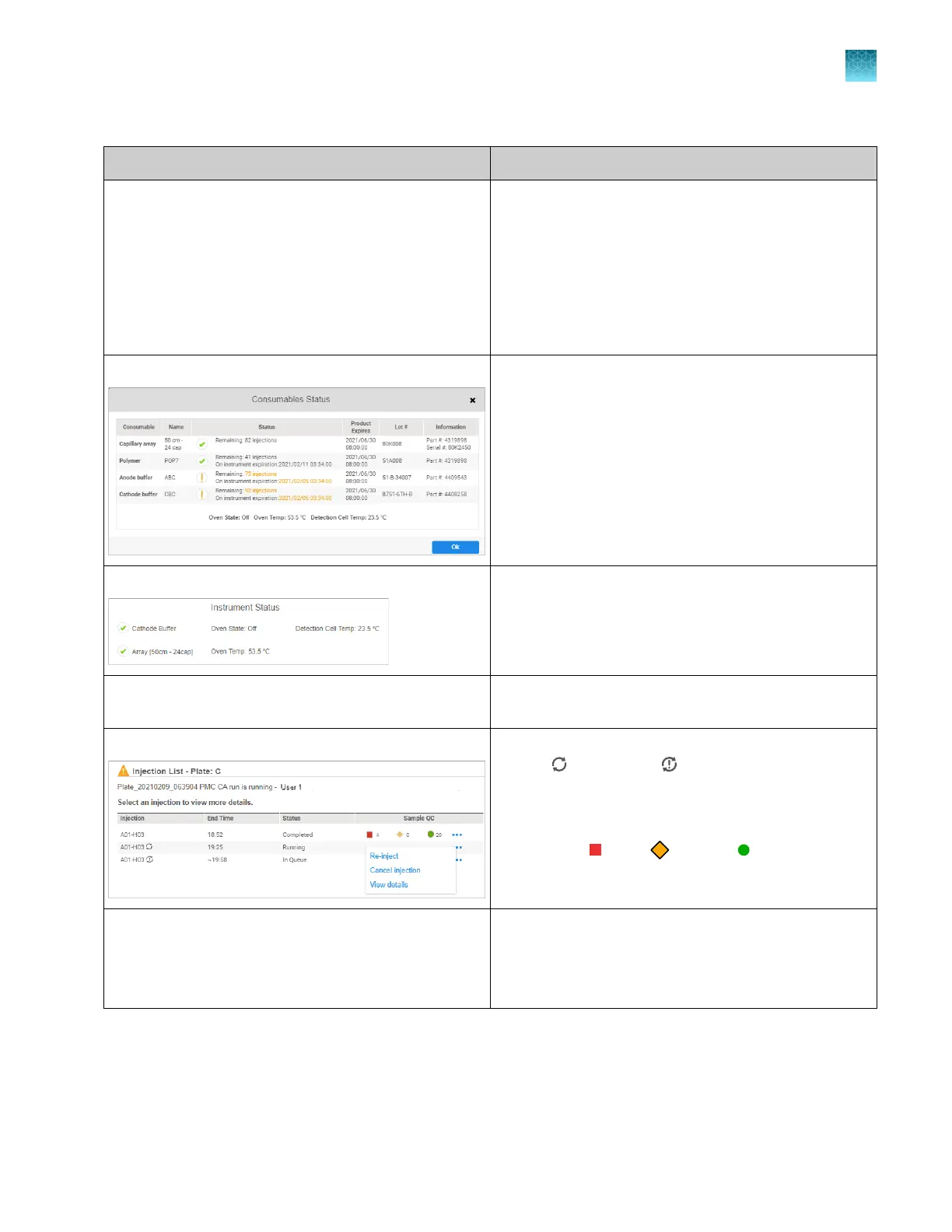
Task: Click the Status column header in Consumables Status
Action: coord(267,427)
